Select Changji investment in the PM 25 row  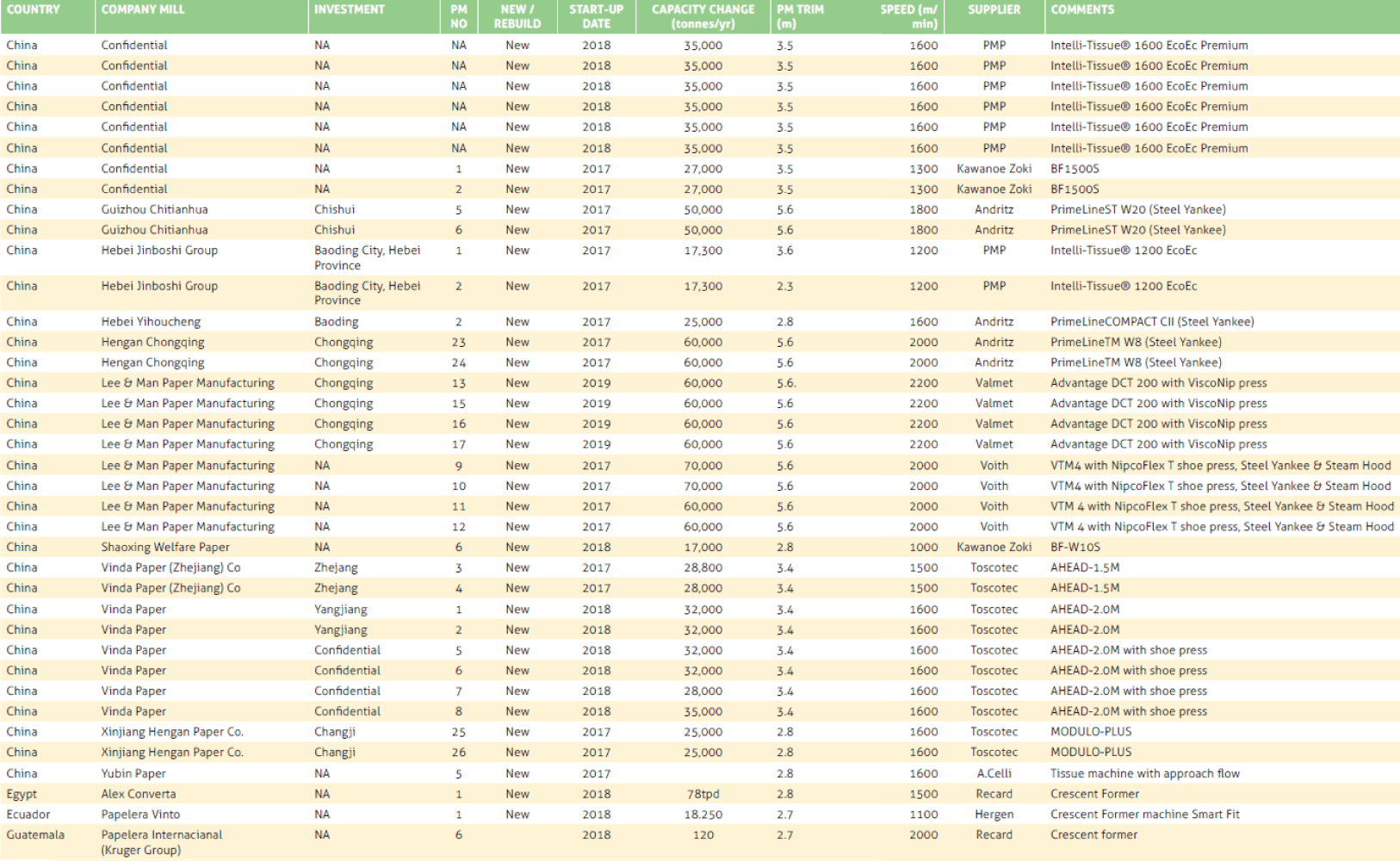click(335, 733)
